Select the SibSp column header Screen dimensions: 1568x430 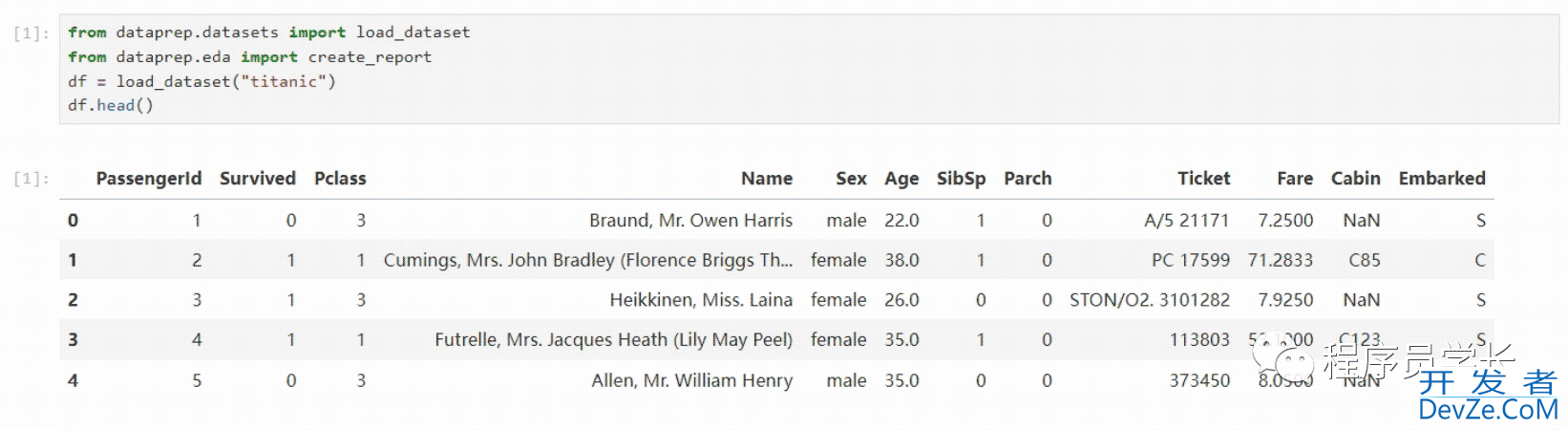click(961, 179)
